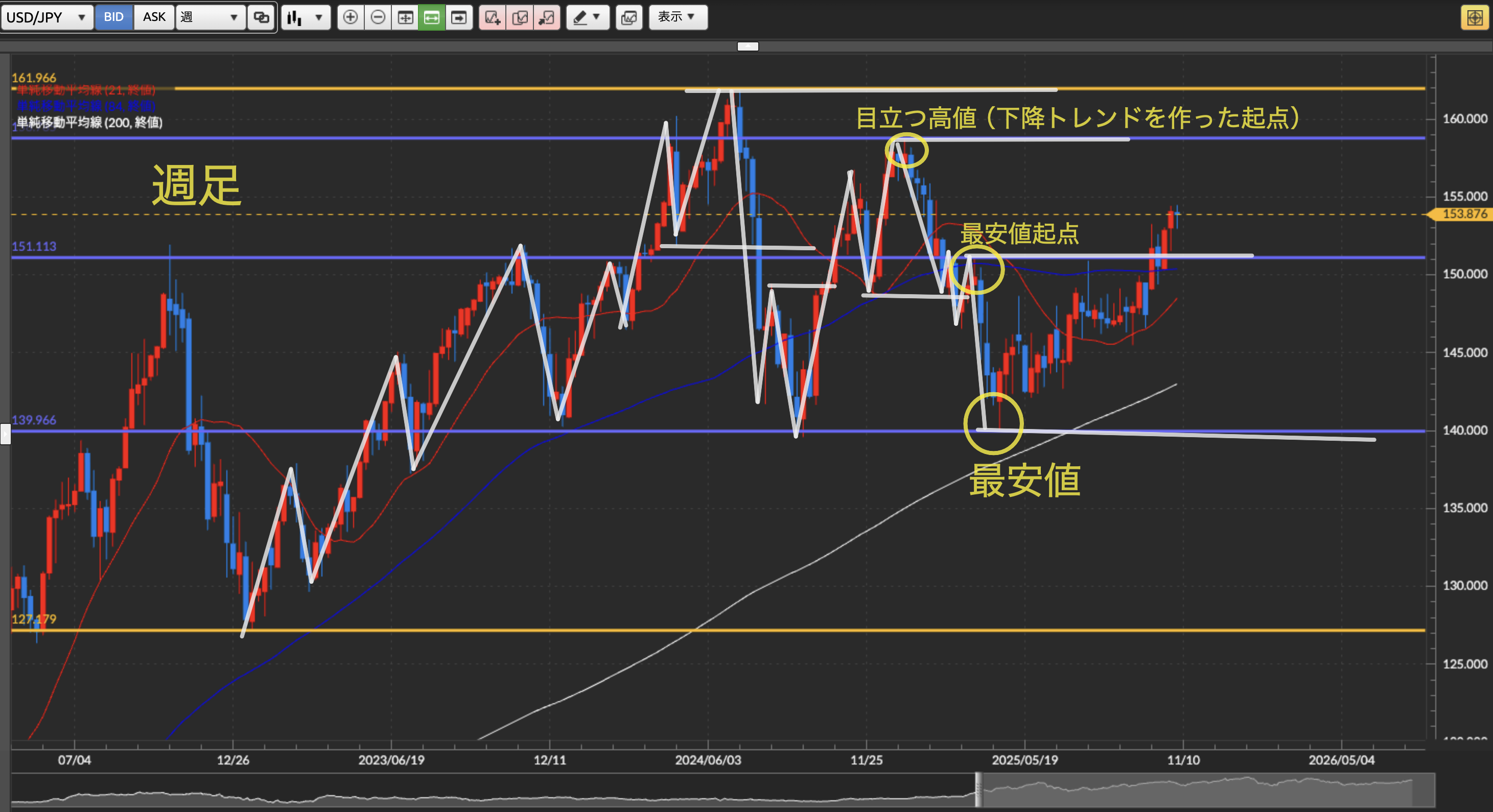Open the 週 timeframe dropdown

(210, 17)
